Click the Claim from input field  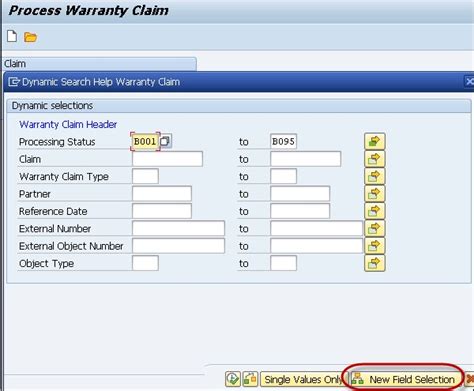click(167, 159)
